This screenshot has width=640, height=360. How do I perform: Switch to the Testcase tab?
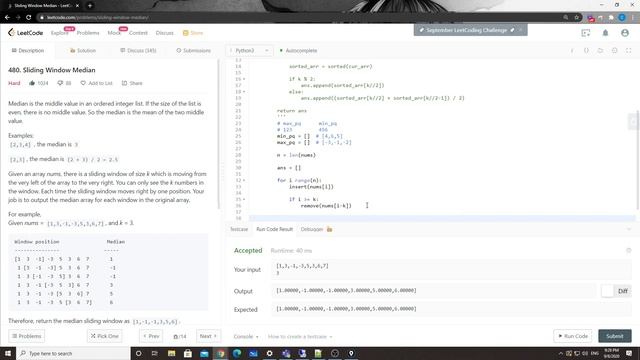pos(239,229)
